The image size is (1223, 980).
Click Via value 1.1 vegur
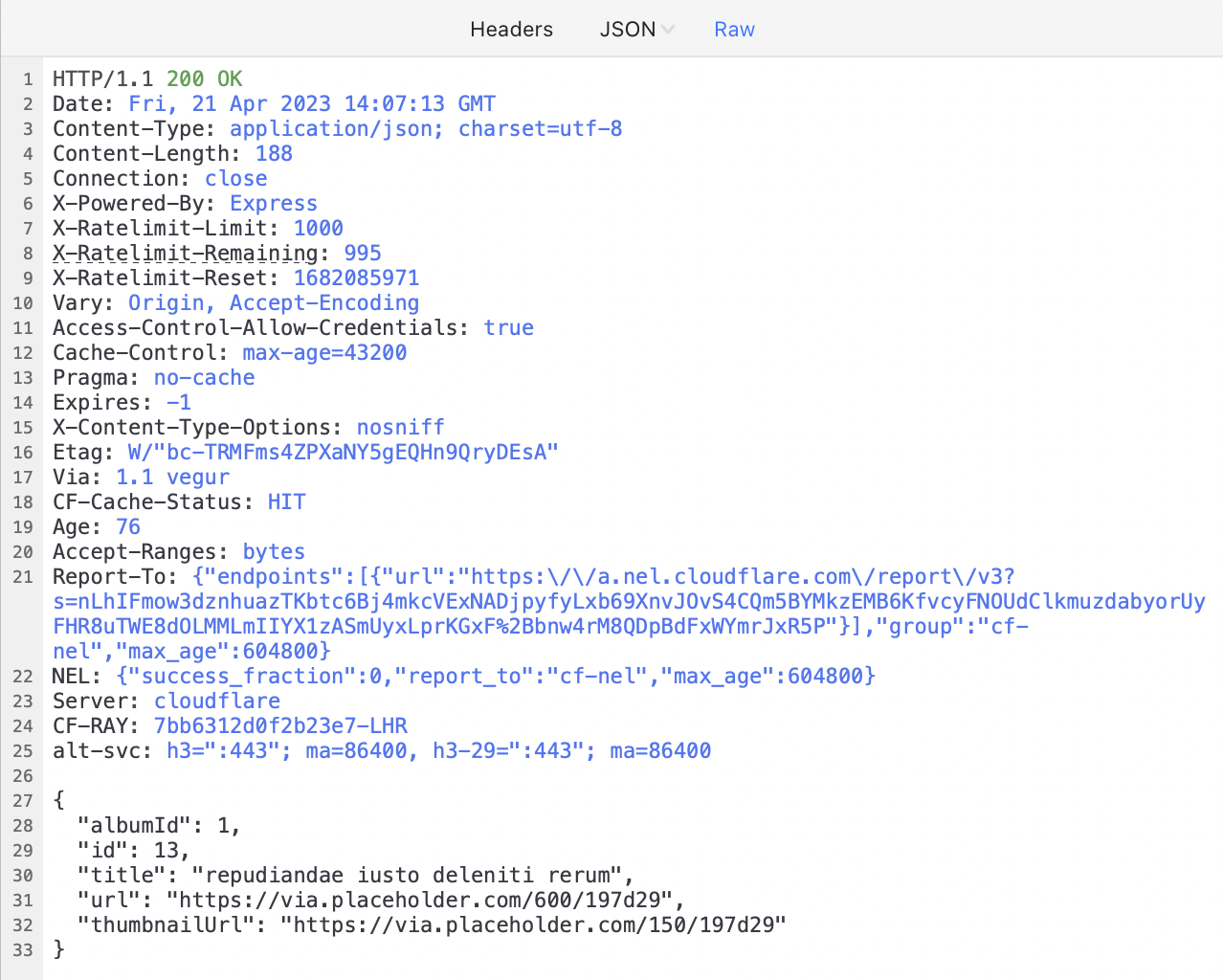173,477
